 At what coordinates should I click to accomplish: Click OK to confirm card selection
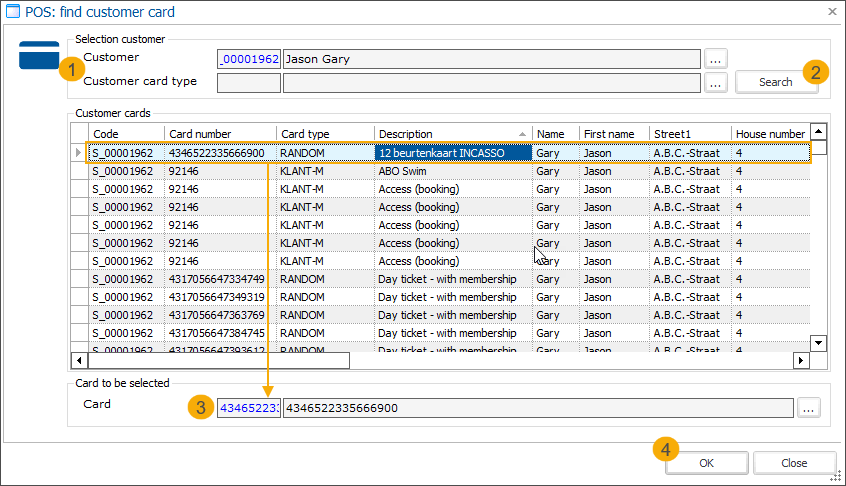(707, 463)
